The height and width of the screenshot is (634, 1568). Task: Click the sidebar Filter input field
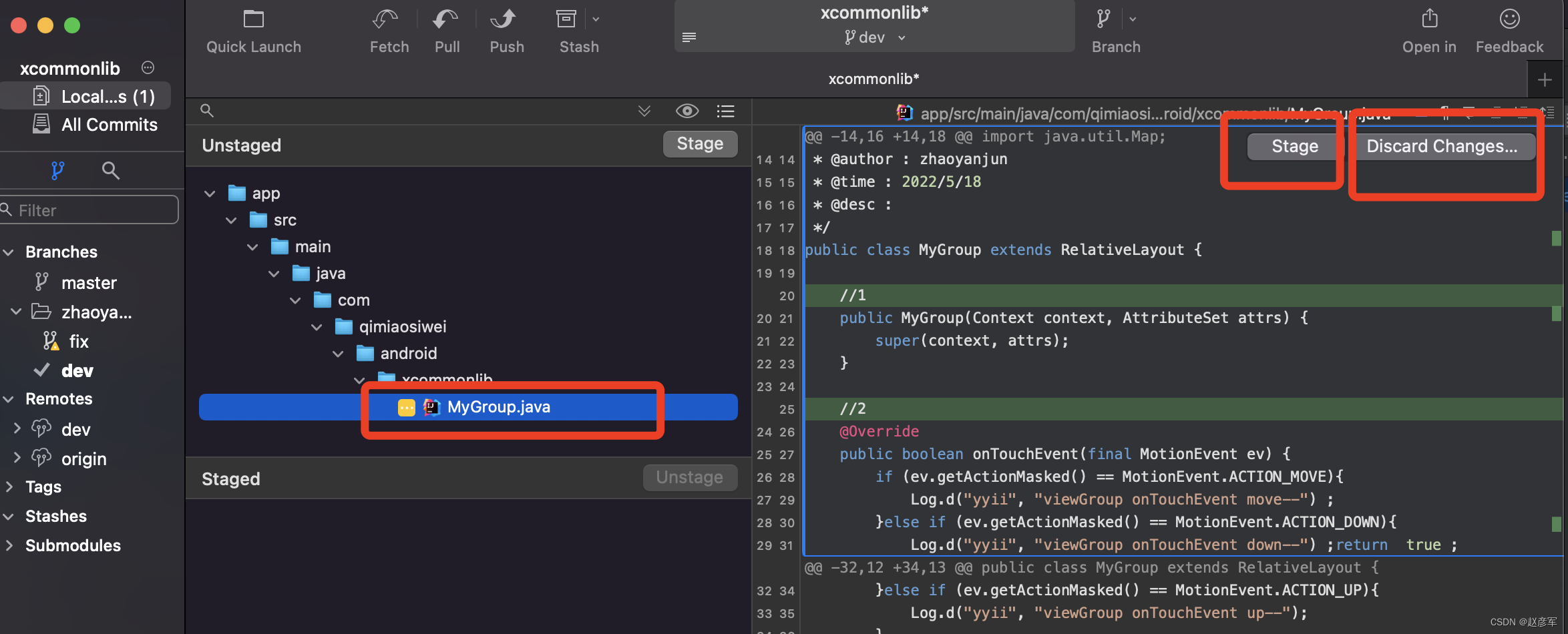pyautogui.click(x=89, y=210)
